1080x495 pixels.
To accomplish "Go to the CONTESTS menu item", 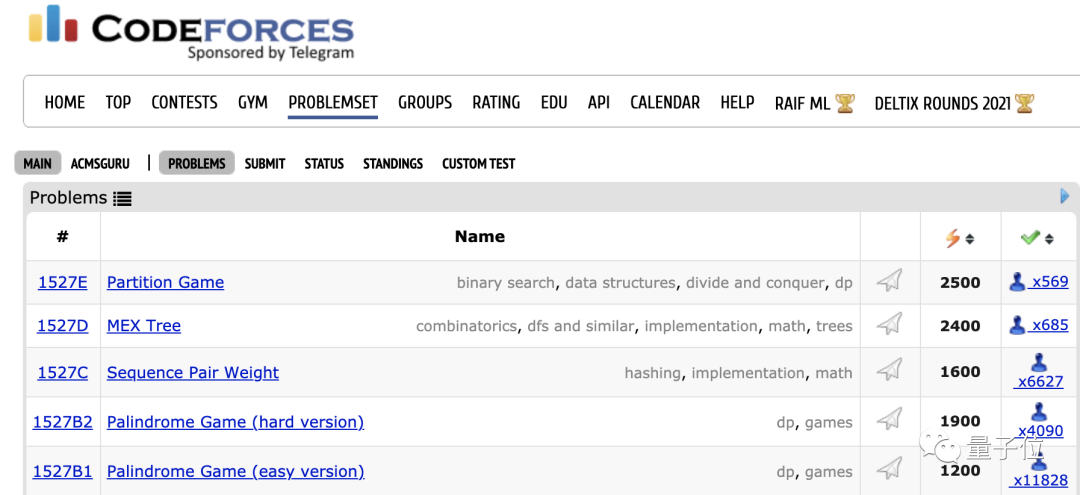I will click(184, 102).
